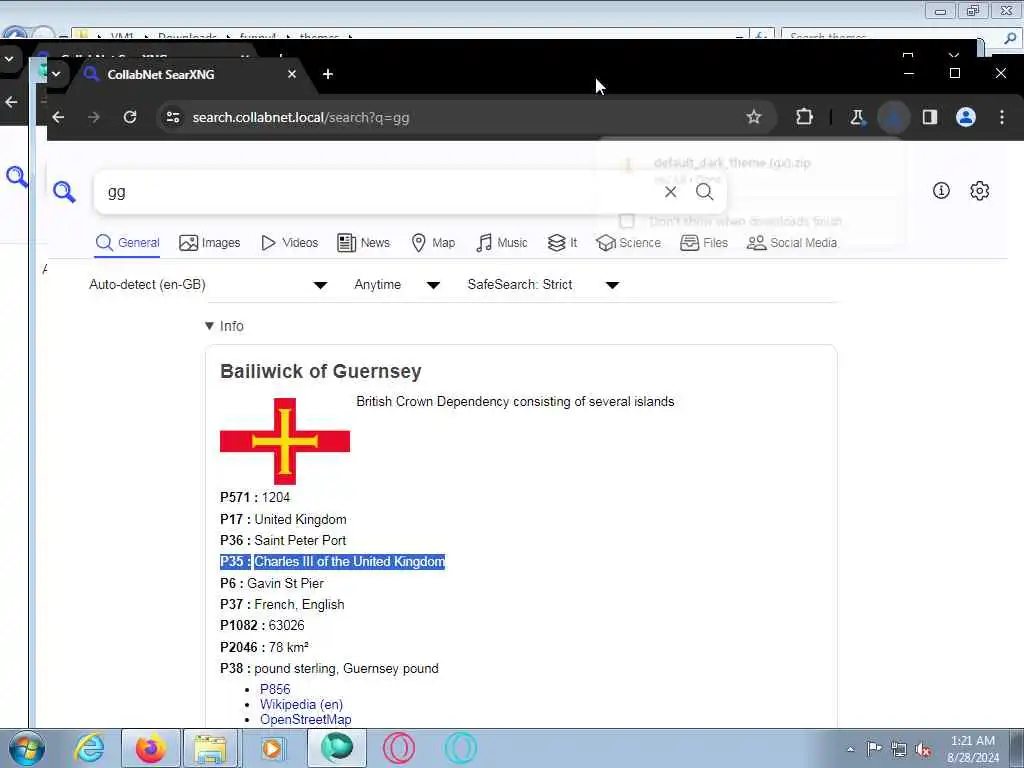Collapse the Info section
This screenshot has width=1024, height=768.
coord(224,326)
